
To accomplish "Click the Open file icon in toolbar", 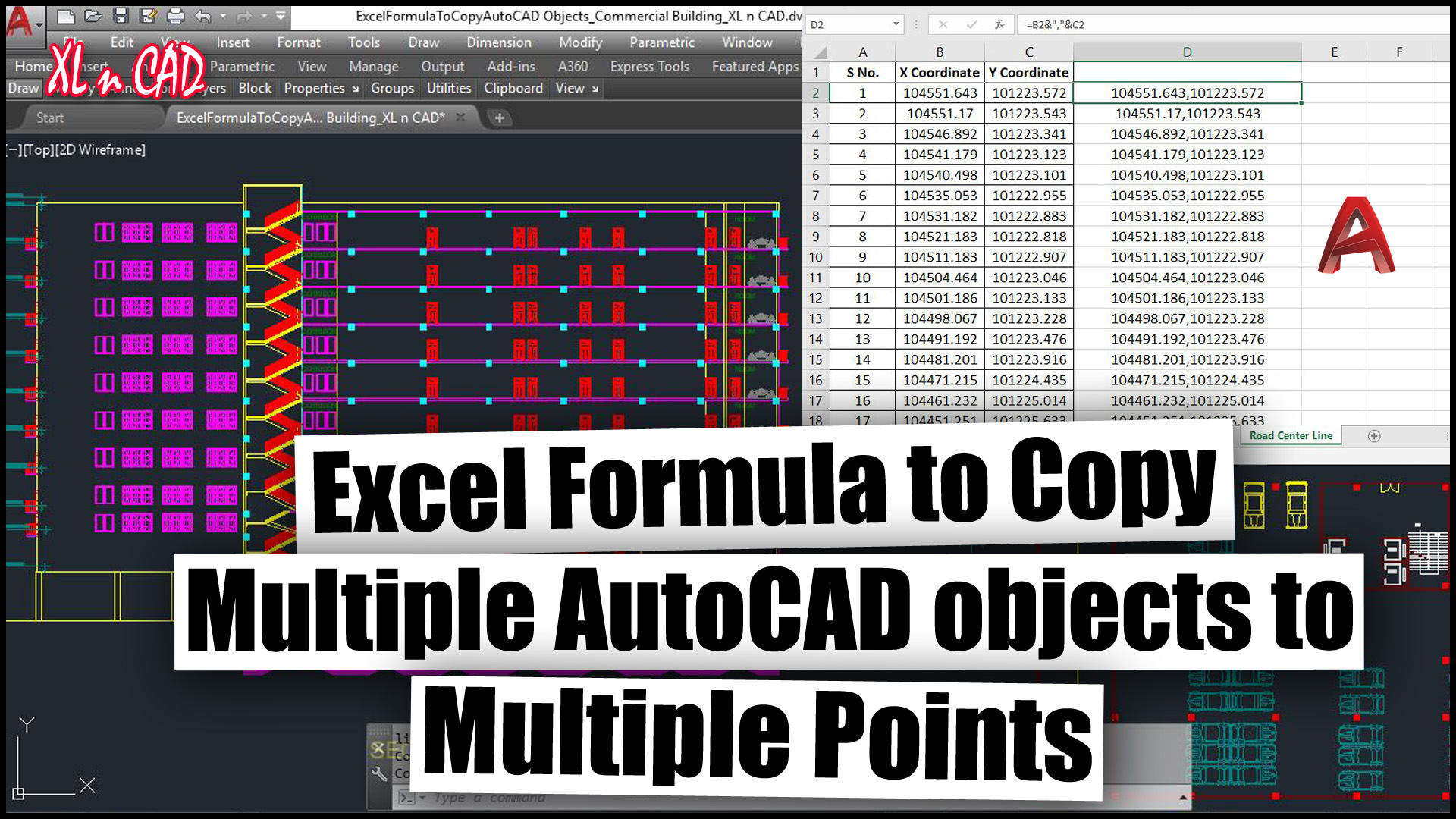I will coord(92,16).
